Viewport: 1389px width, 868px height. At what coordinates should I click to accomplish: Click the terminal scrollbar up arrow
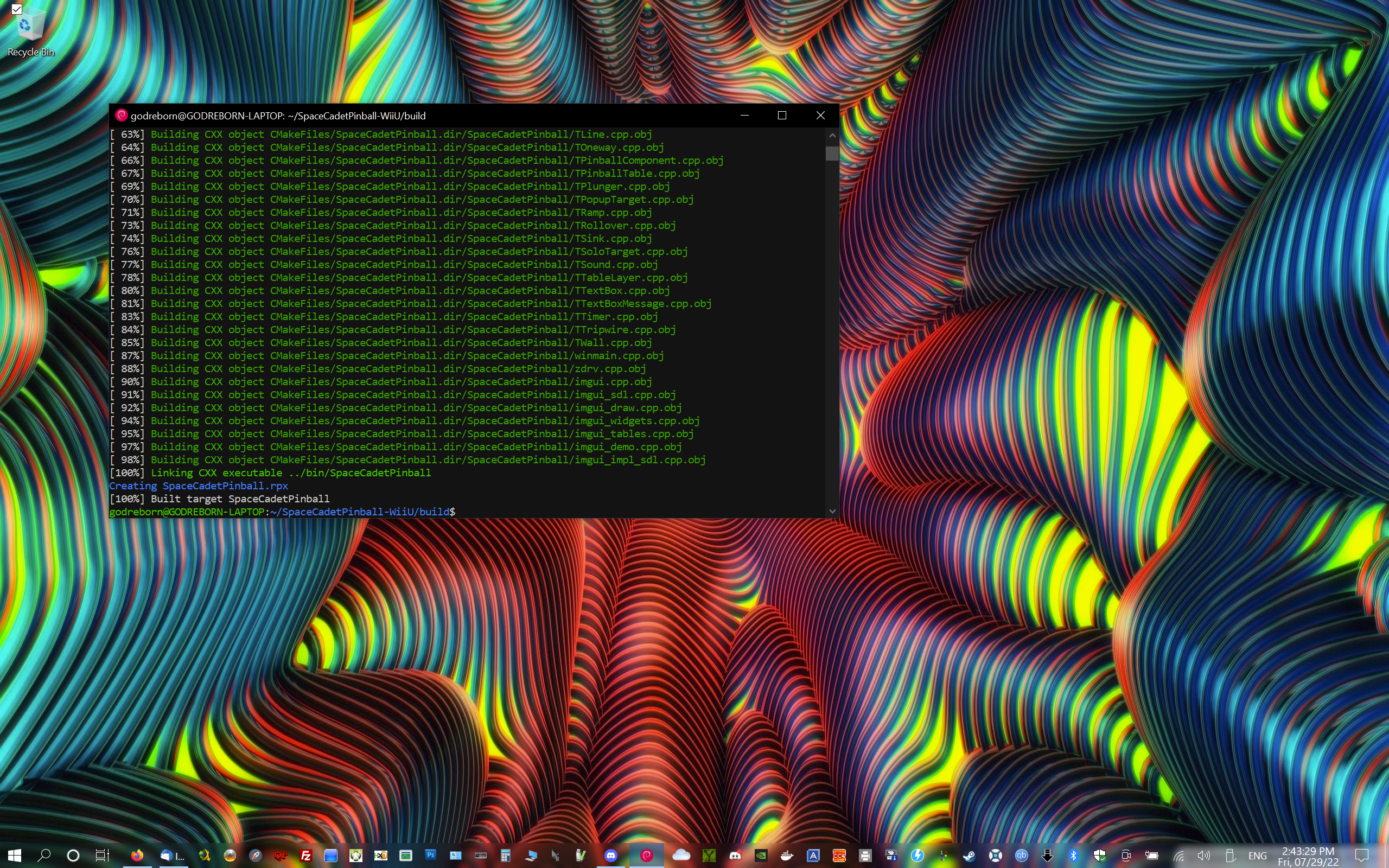(832, 135)
